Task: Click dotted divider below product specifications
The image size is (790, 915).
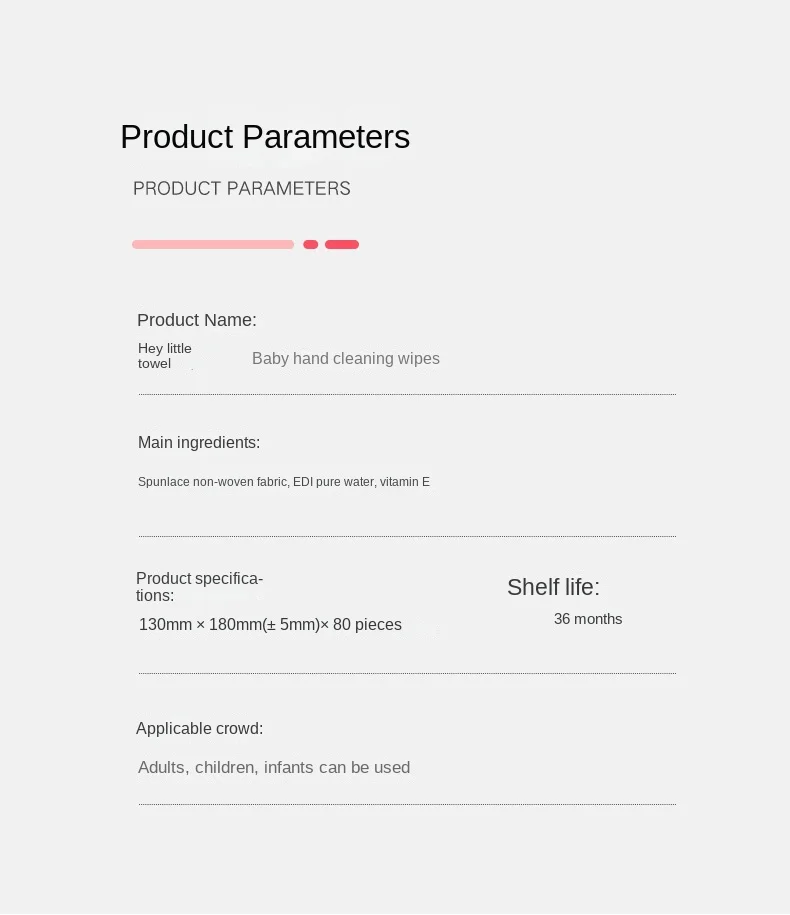Action: (x=407, y=673)
